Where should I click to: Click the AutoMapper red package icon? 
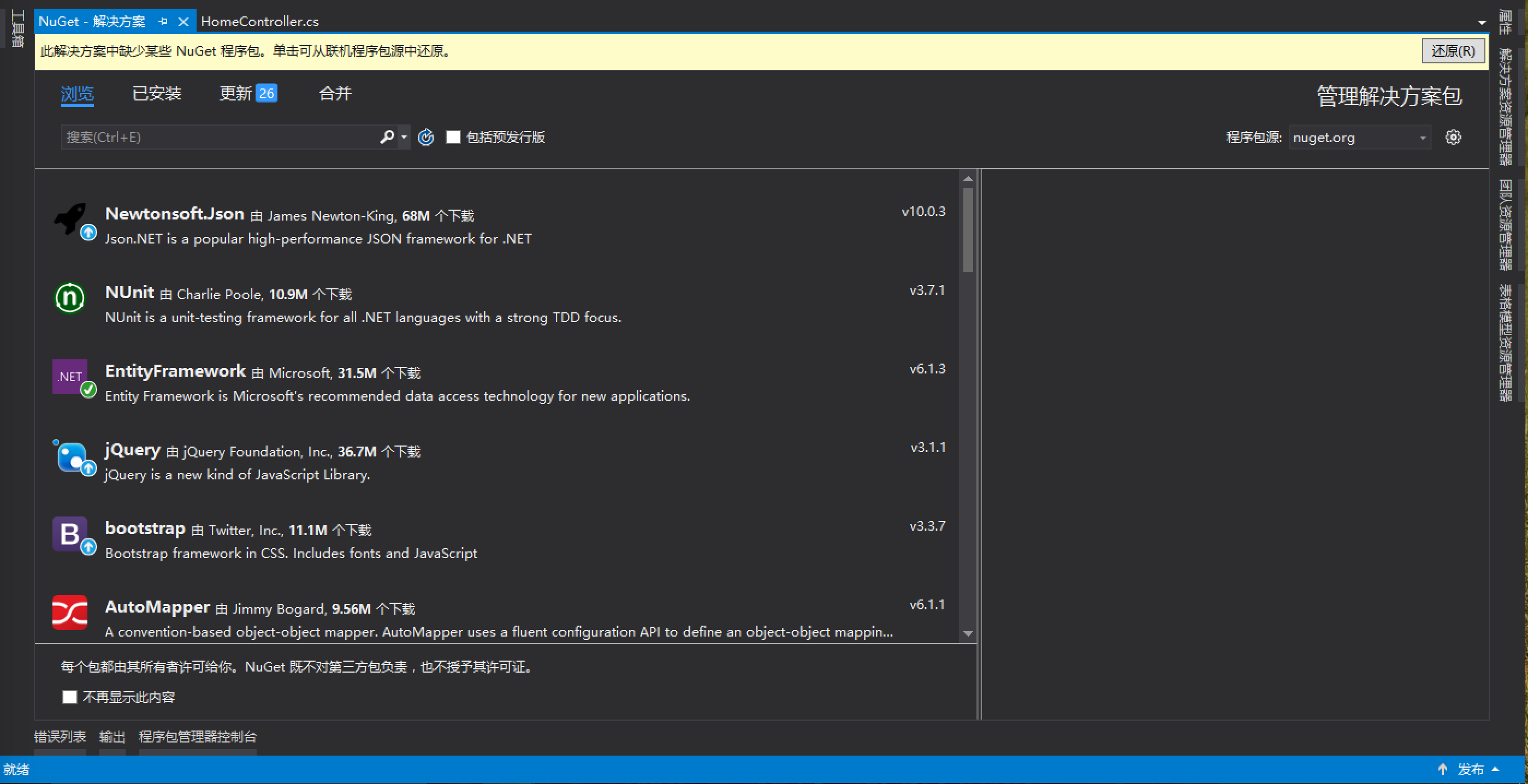70,612
